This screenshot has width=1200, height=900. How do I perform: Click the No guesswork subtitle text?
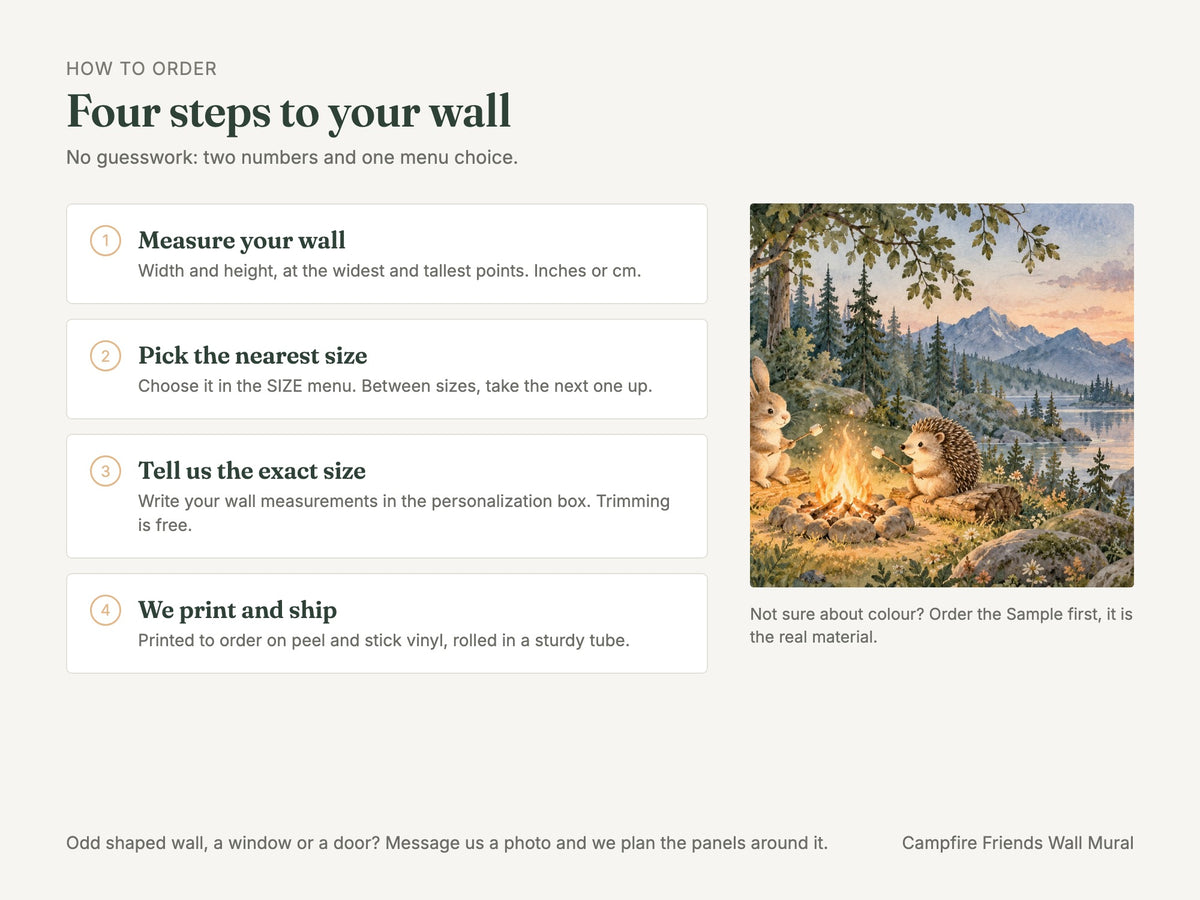coord(292,157)
